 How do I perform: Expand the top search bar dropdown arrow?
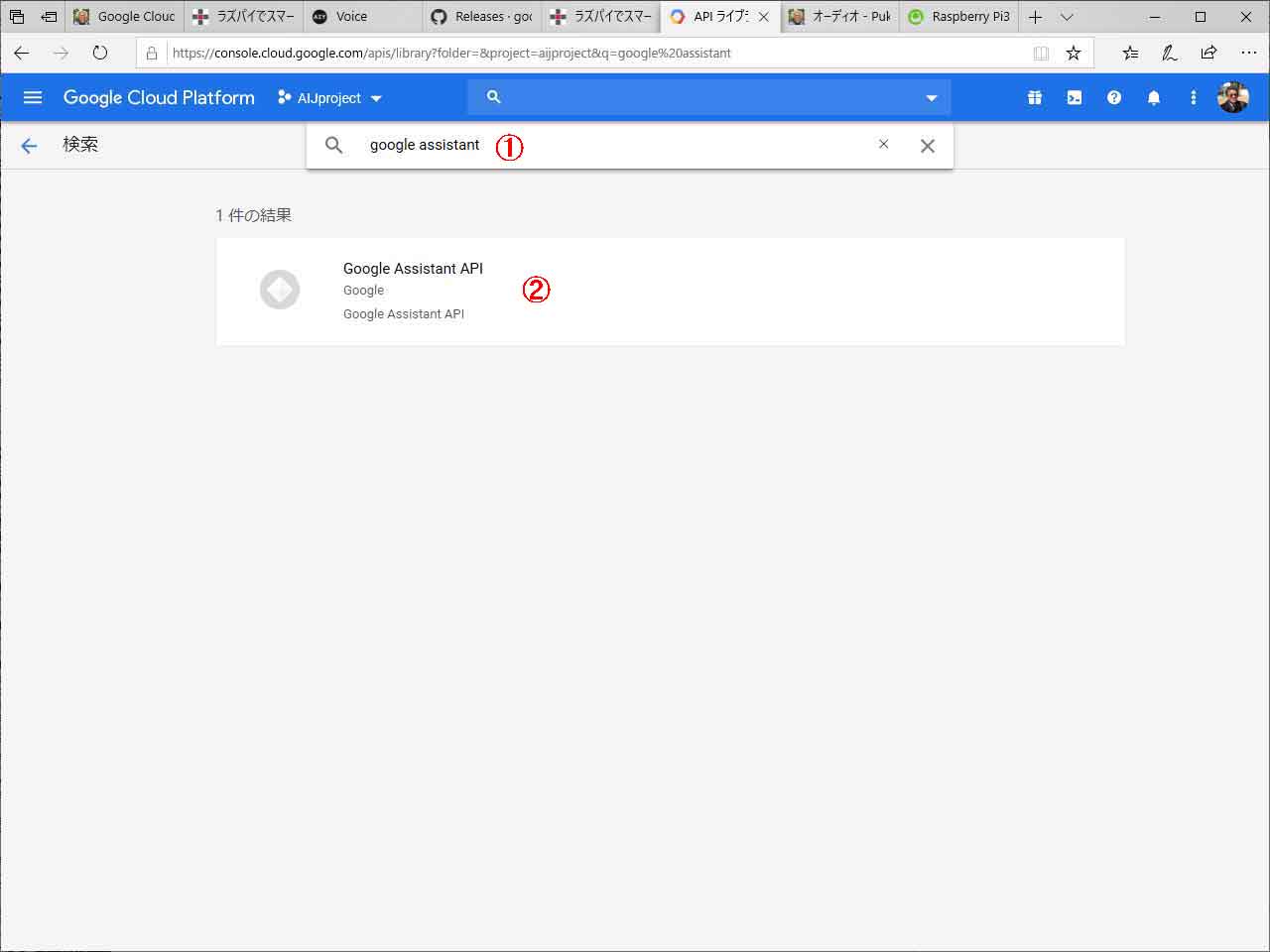click(931, 98)
